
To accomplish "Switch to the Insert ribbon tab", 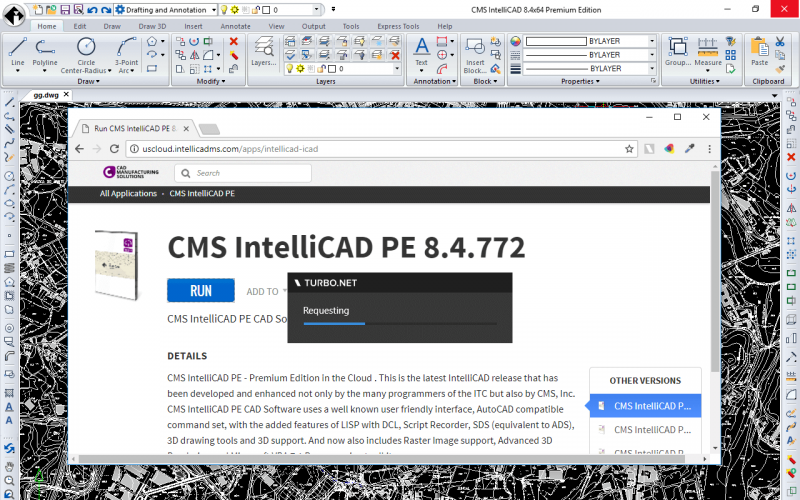I will (193, 26).
